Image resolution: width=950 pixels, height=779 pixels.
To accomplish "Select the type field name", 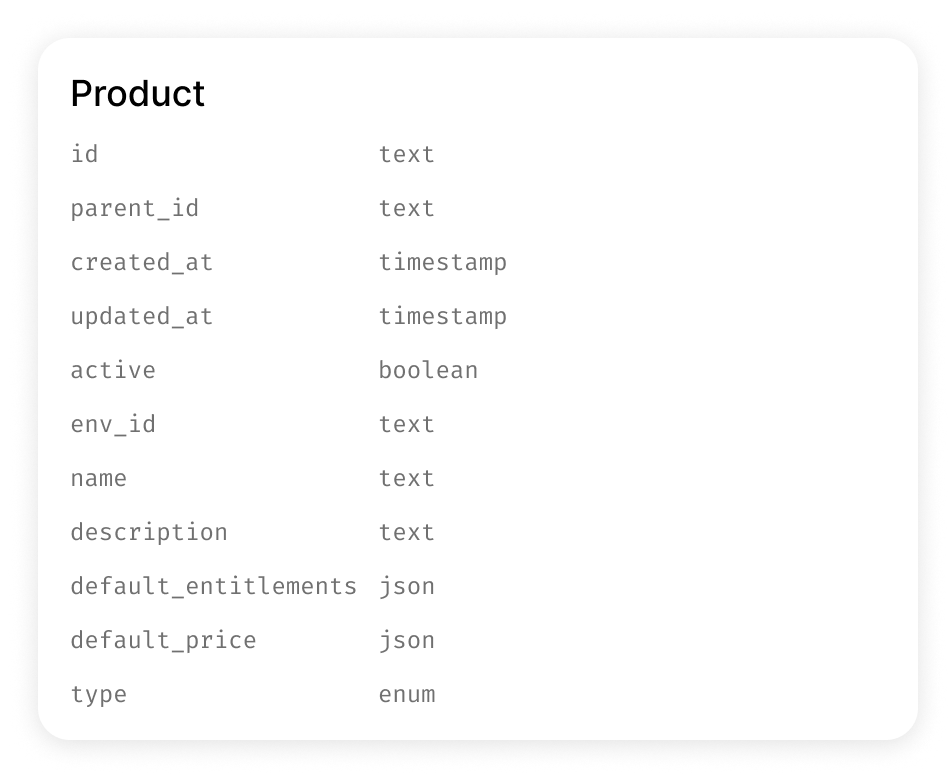I will tap(98, 694).
